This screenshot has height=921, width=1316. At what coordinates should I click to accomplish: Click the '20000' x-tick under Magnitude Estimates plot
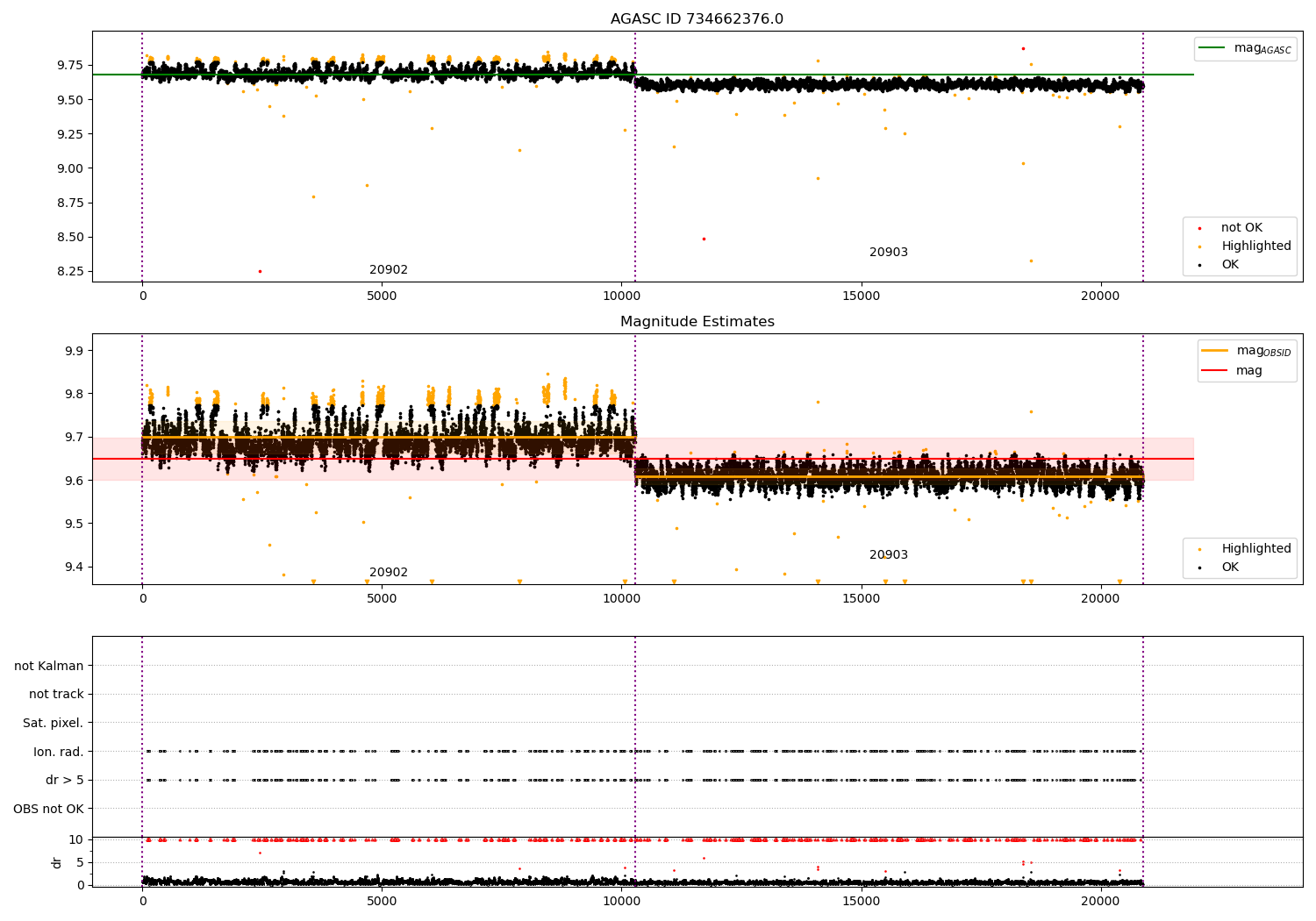pyautogui.click(x=1100, y=598)
